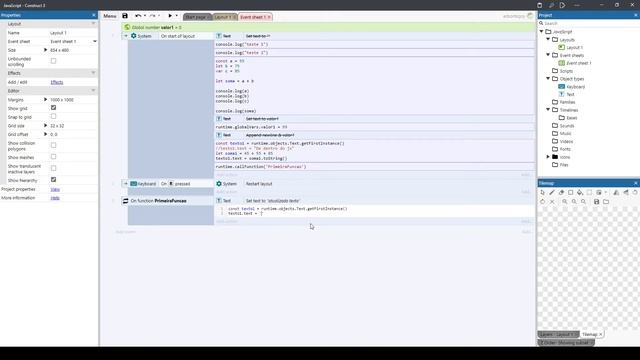Enable Show meshes checkbox
Image resolution: width=640 pixels, height=360 pixels.
point(53,157)
